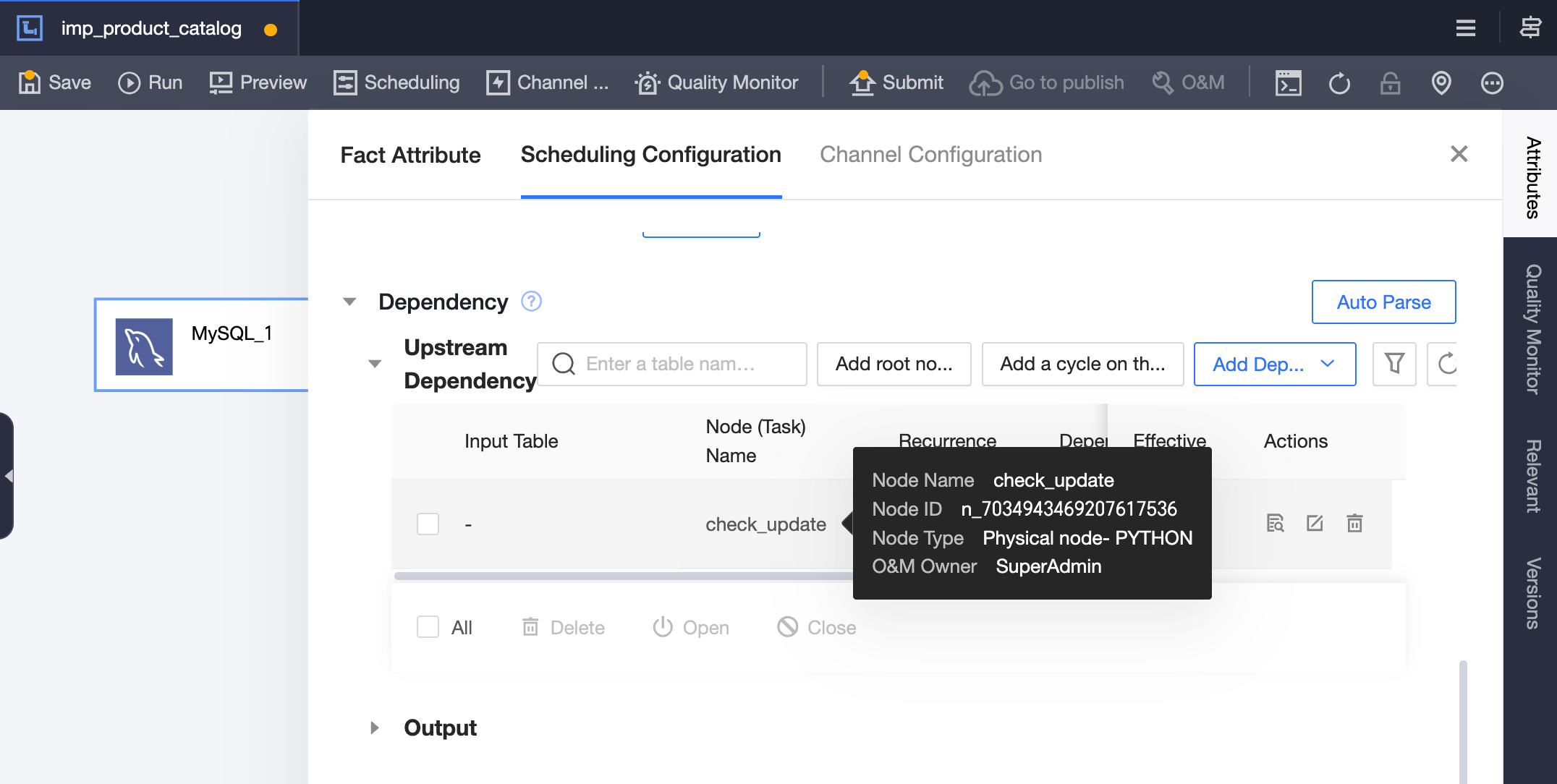Delete the check_update dependency row
The image size is (1557, 784).
[1354, 523]
